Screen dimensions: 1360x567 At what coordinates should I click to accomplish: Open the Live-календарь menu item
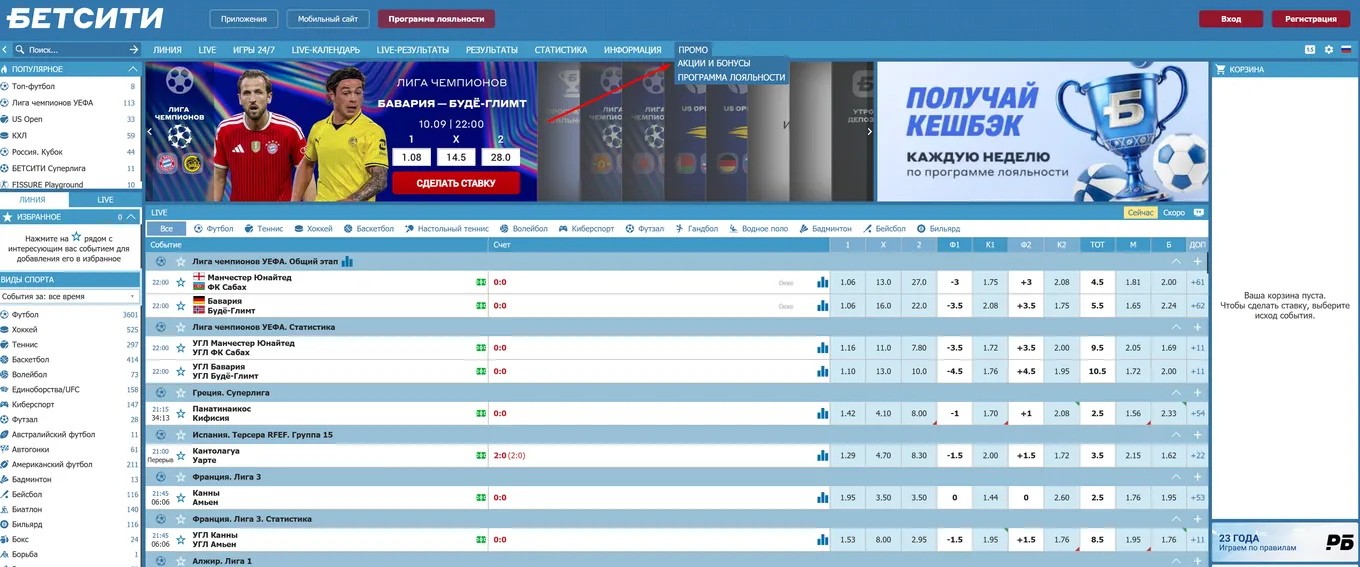click(325, 49)
